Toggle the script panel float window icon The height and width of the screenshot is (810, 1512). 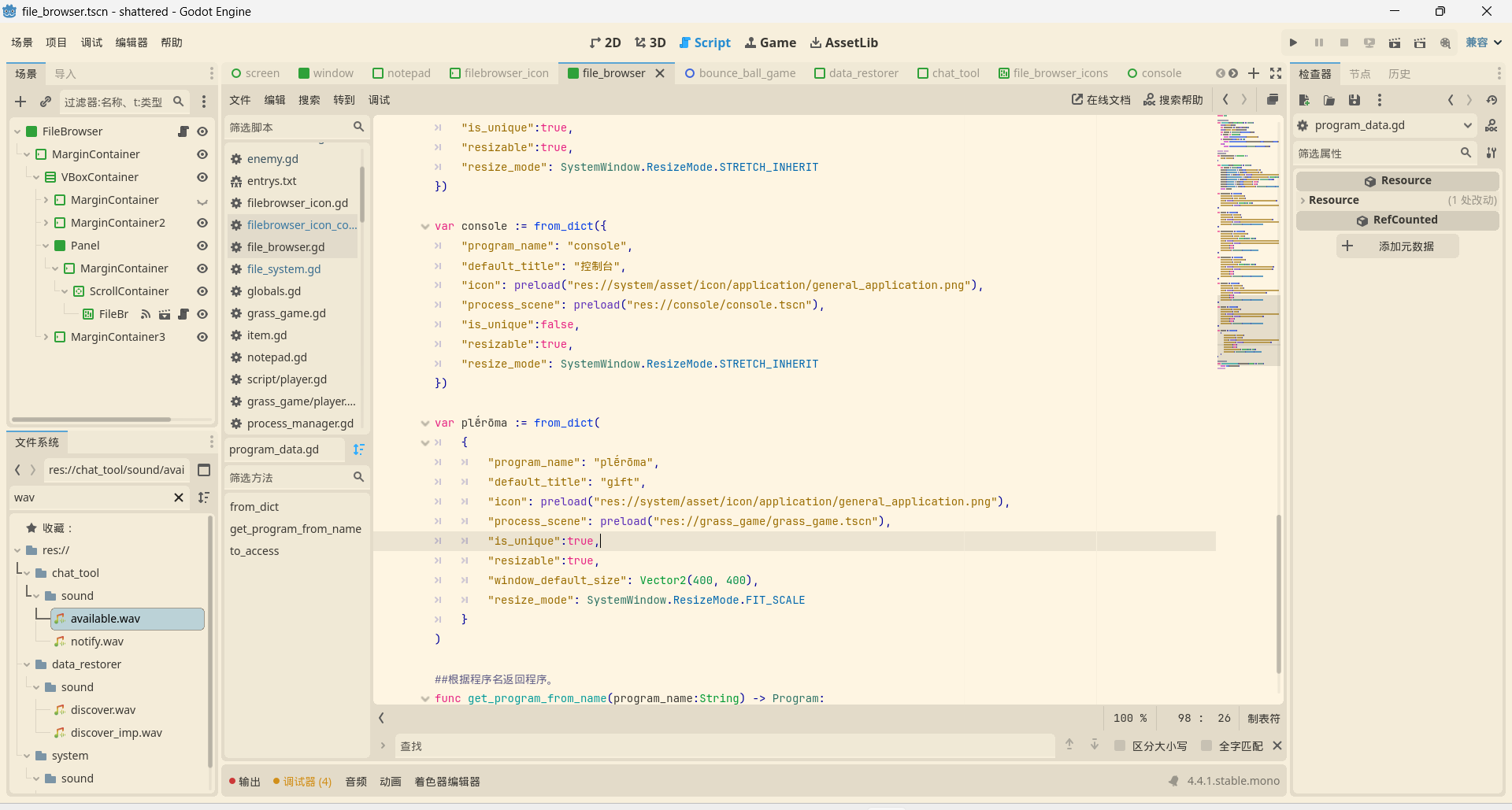point(1272,100)
